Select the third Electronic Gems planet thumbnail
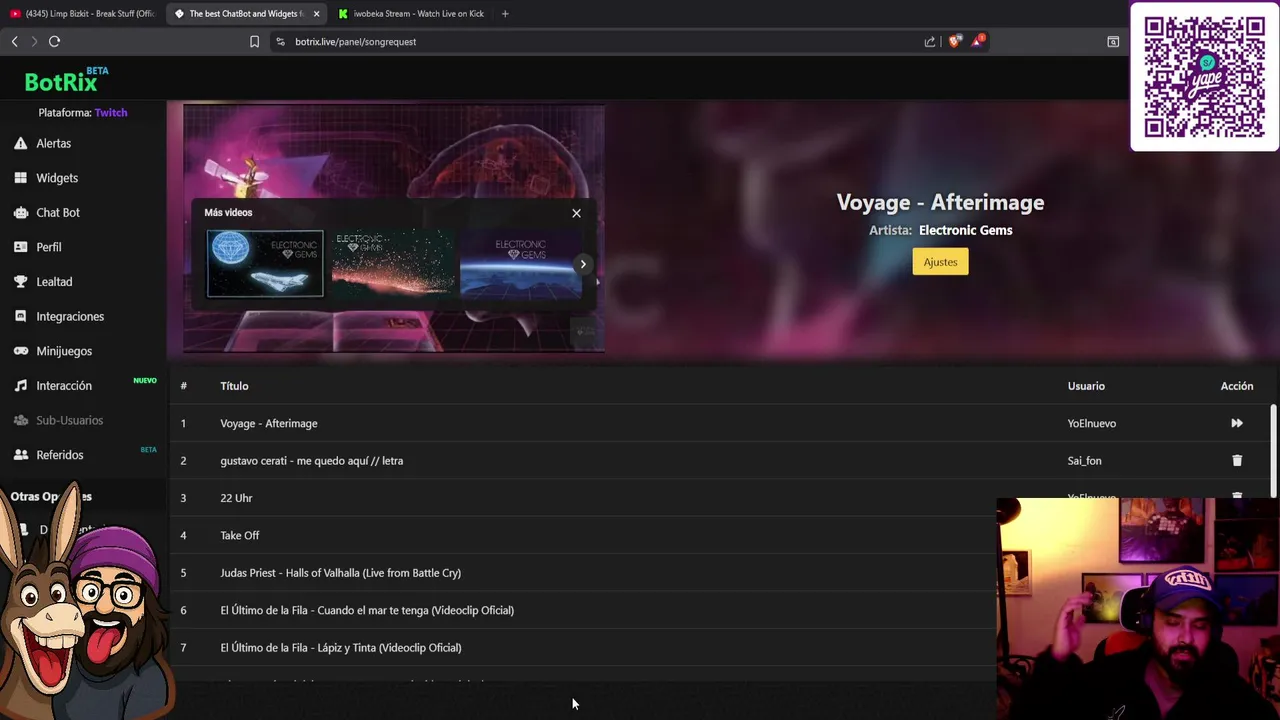The image size is (1280, 720). point(519,264)
